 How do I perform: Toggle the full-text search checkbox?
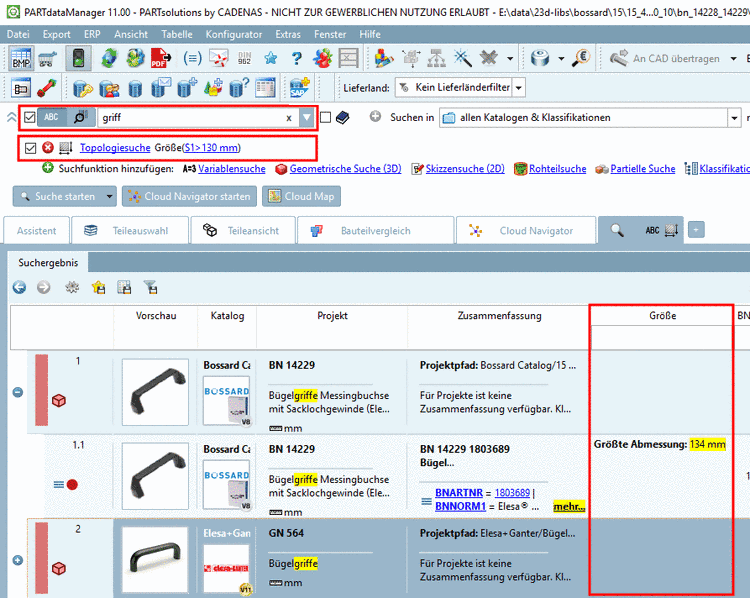click(29, 118)
